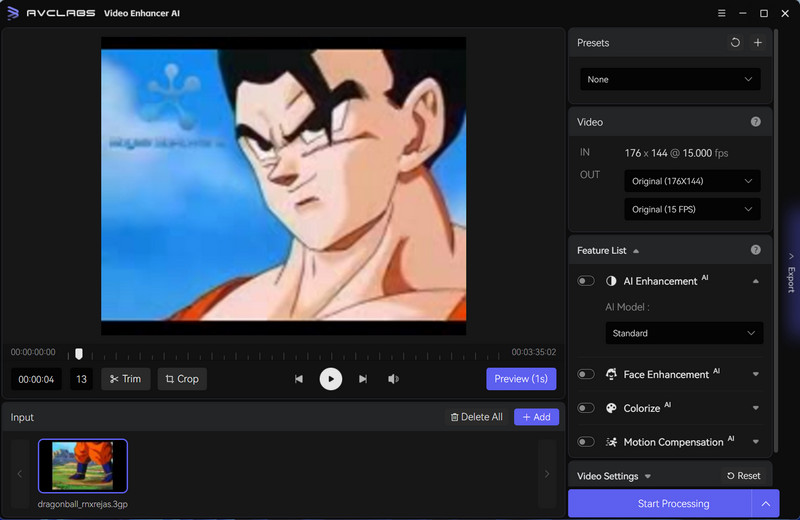The image size is (800, 520).
Task: Expand the Motion Compensation options
Action: [x=756, y=442]
